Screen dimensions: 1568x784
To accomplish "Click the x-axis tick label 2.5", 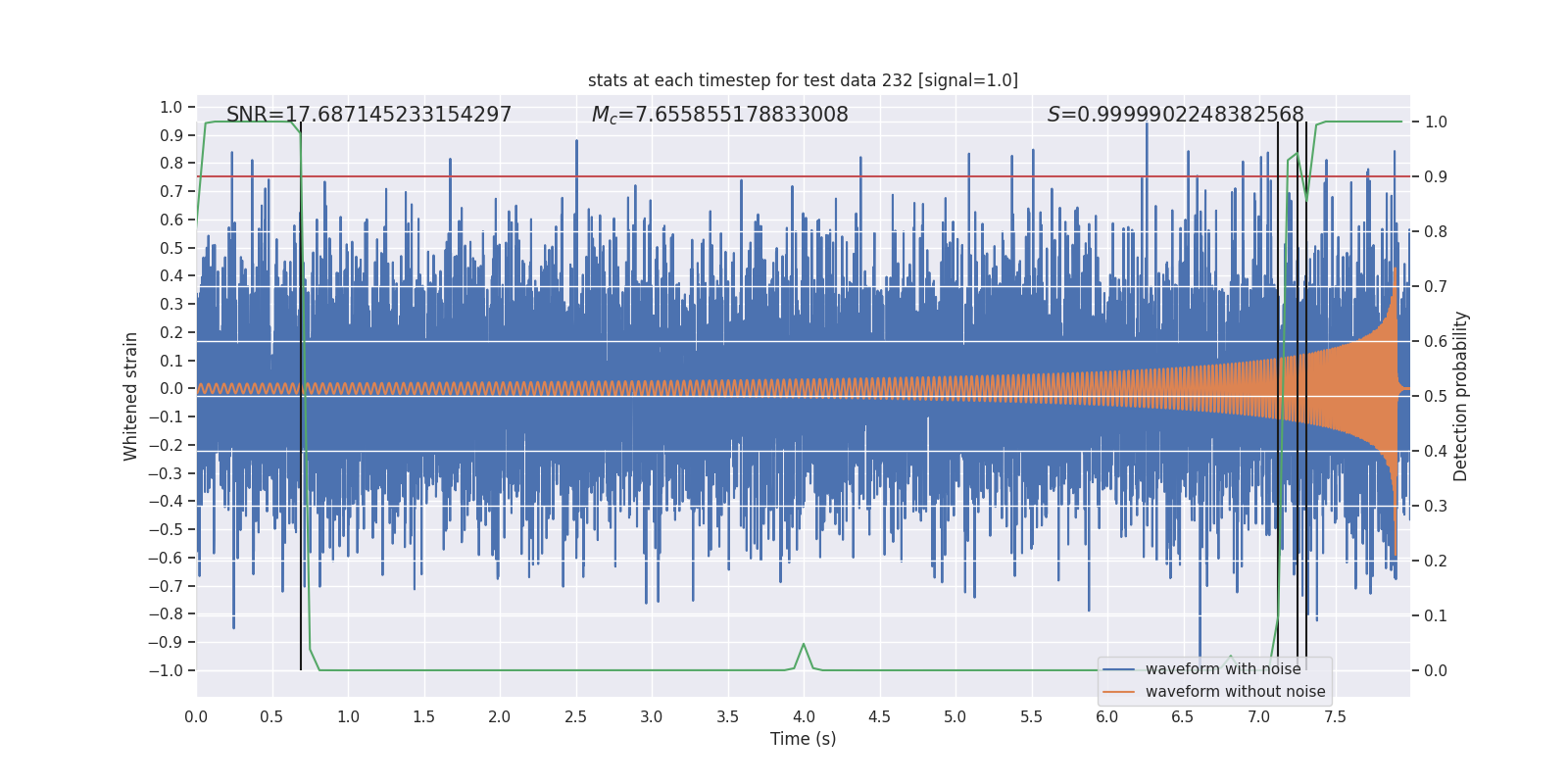I will [x=575, y=716].
